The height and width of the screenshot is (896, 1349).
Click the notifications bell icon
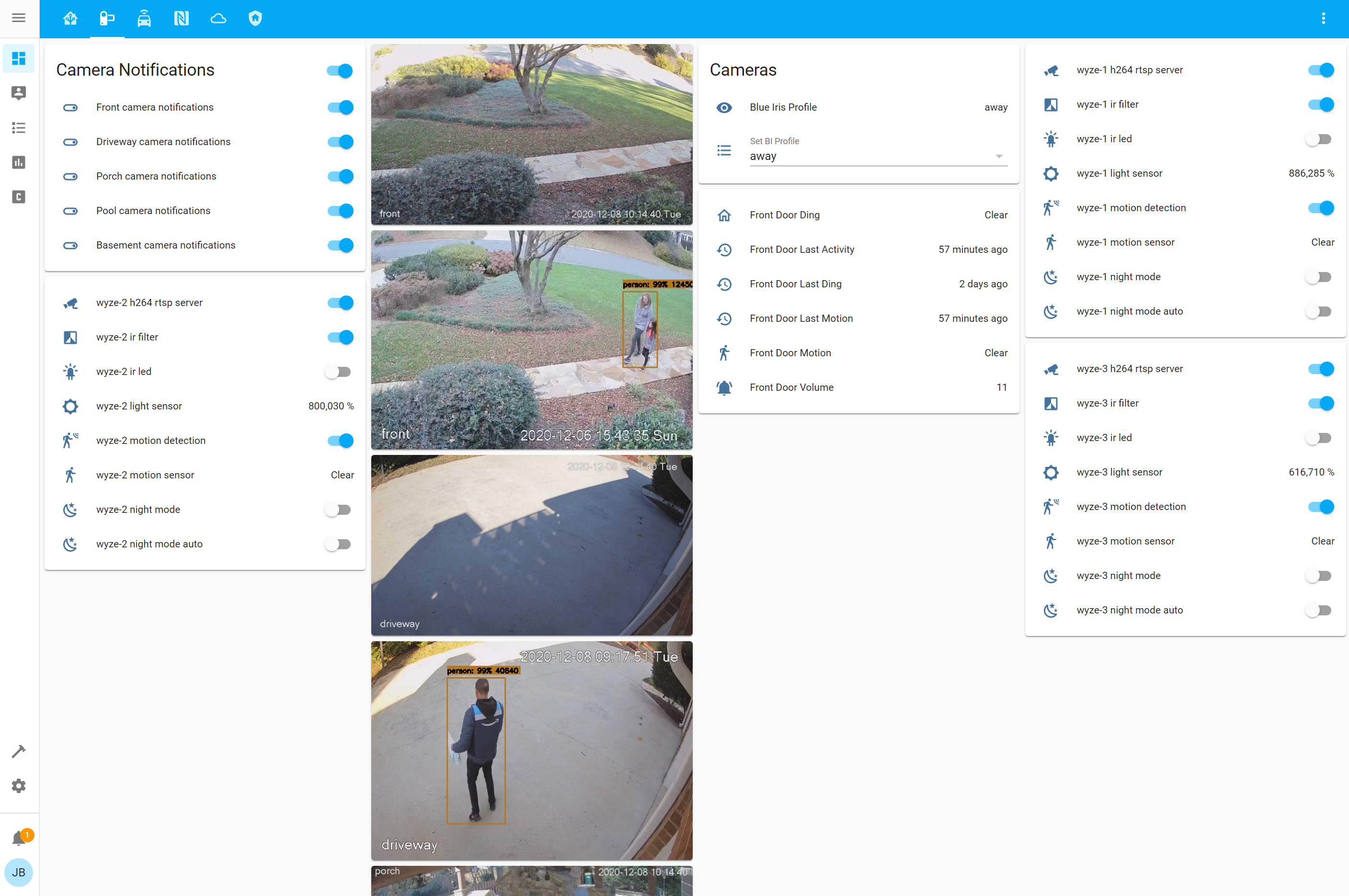click(x=19, y=838)
